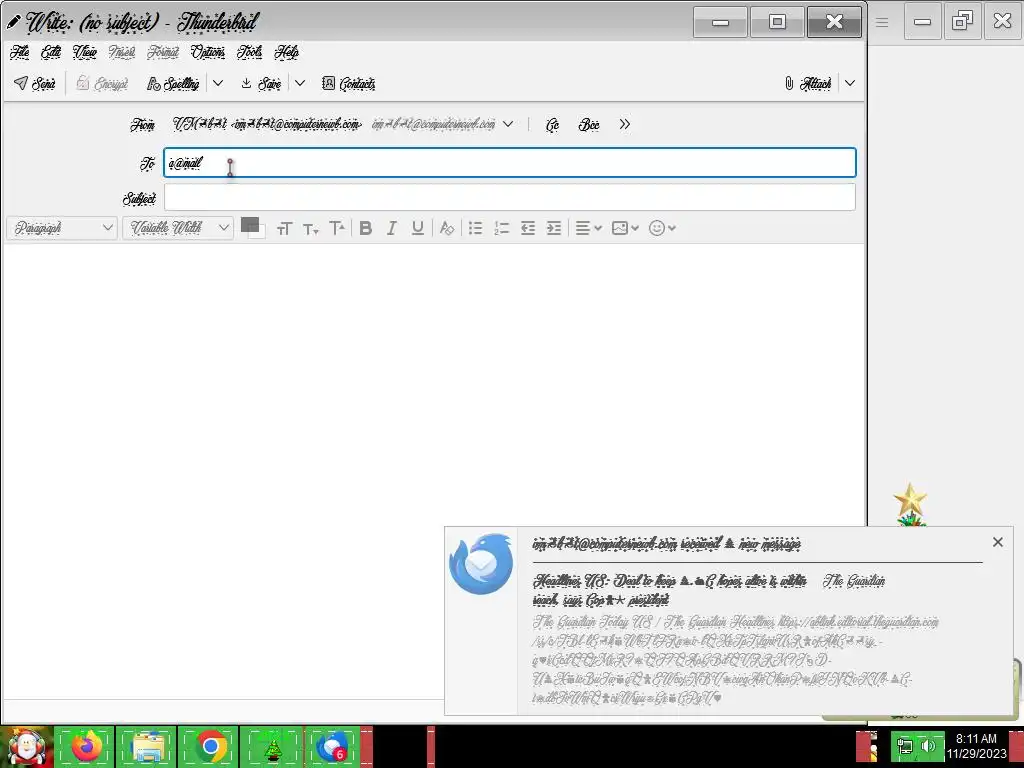The width and height of the screenshot is (1024, 768).
Task: Outdent the paragraph
Action: [x=528, y=228]
